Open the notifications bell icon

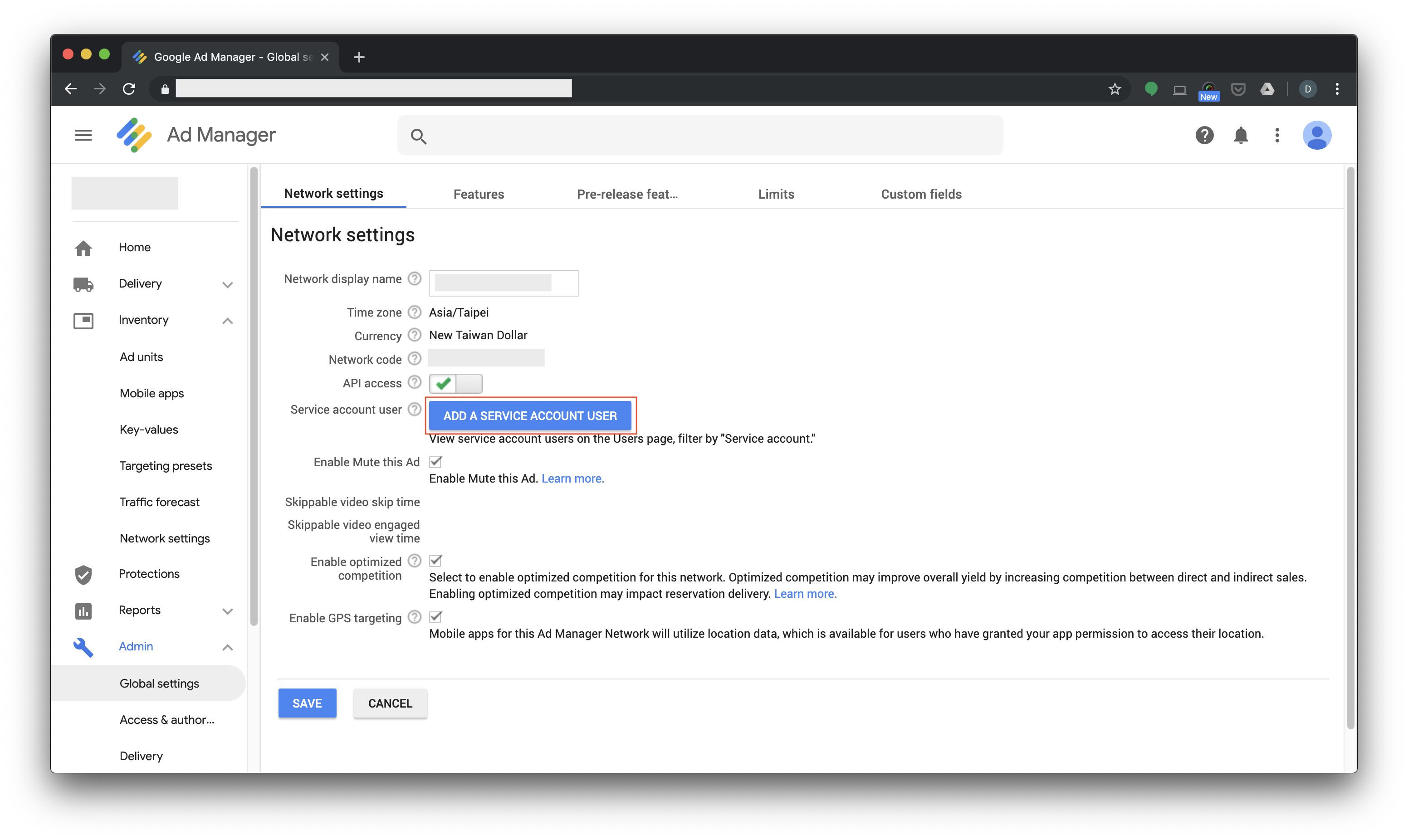pos(1241,135)
